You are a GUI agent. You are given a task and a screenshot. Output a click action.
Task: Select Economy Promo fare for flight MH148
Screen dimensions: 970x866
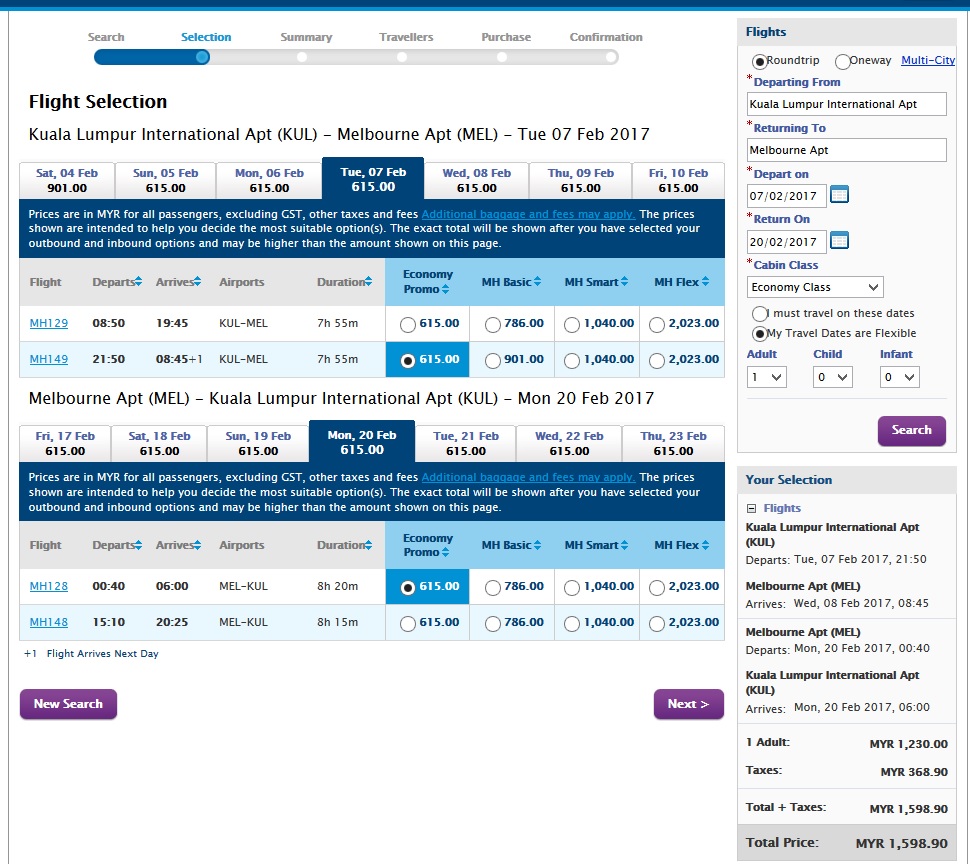point(407,624)
